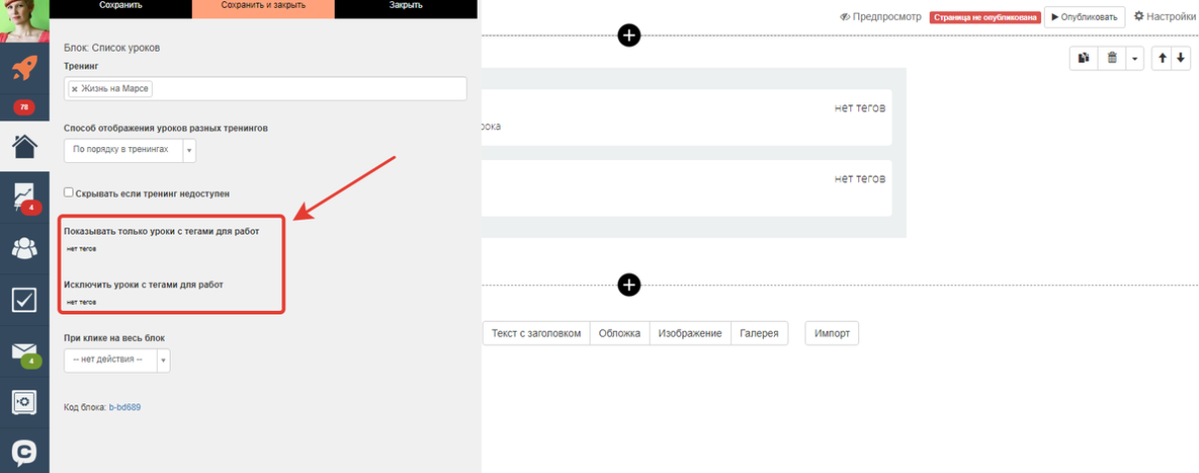The height and width of the screenshot is (473, 1199).
Task: Delete the block with the trash icon
Action: click(x=1112, y=58)
